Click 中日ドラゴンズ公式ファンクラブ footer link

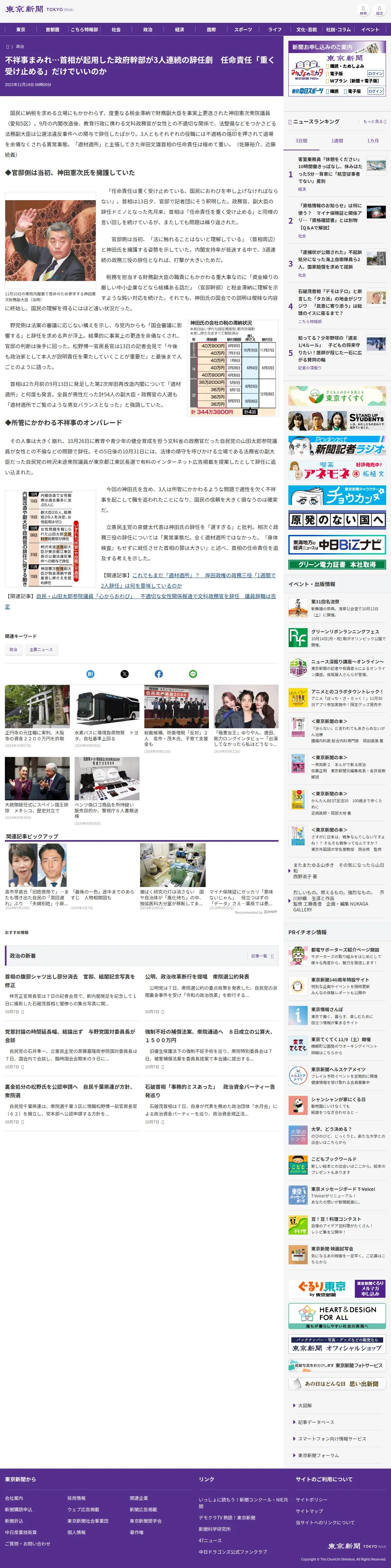(x=232, y=1551)
